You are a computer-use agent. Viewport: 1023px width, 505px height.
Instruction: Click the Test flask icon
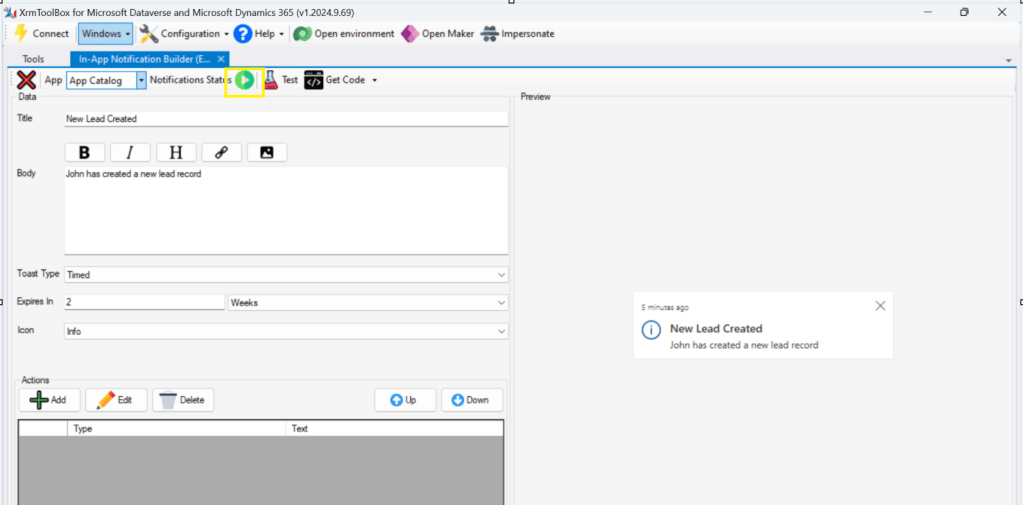[x=271, y=80]
